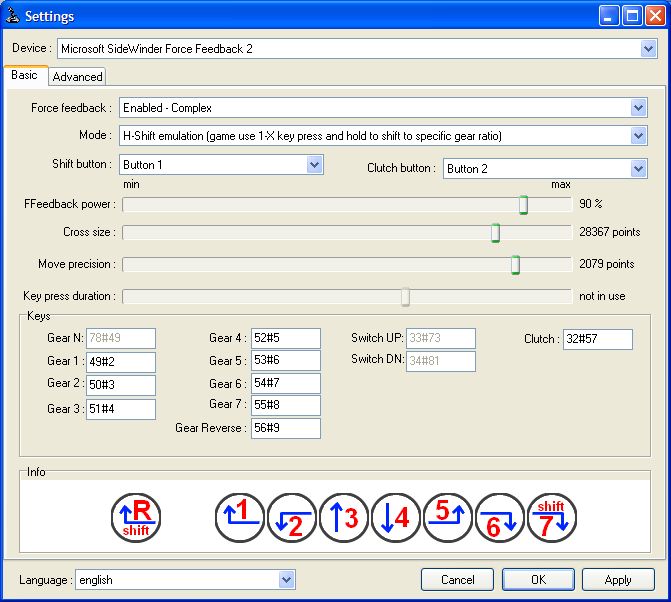Select the Basic tab
Screen dimensions: 671x602
pyautogui.click(x=24, y=75)
